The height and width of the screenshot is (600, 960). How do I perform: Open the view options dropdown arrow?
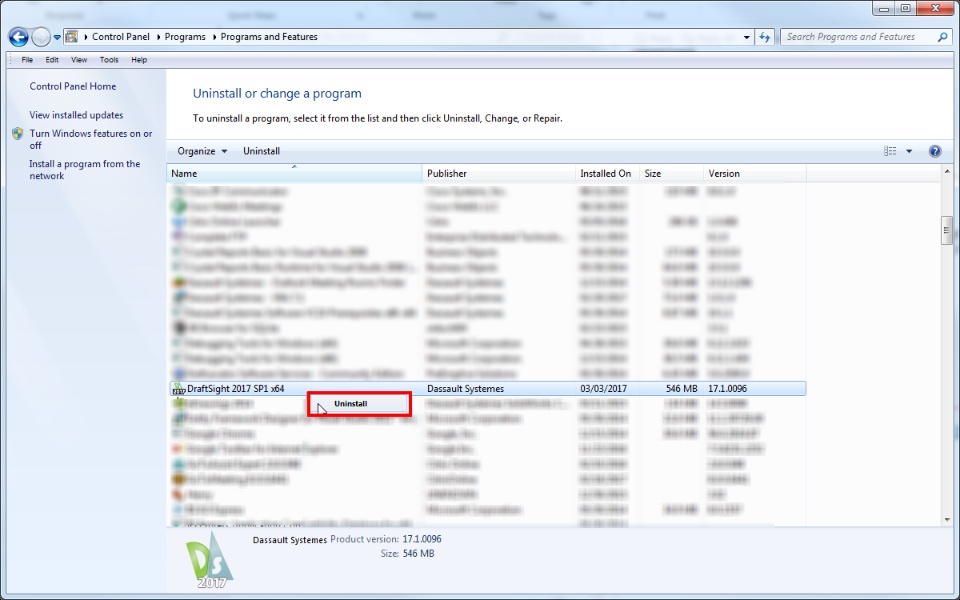[909, 151]
